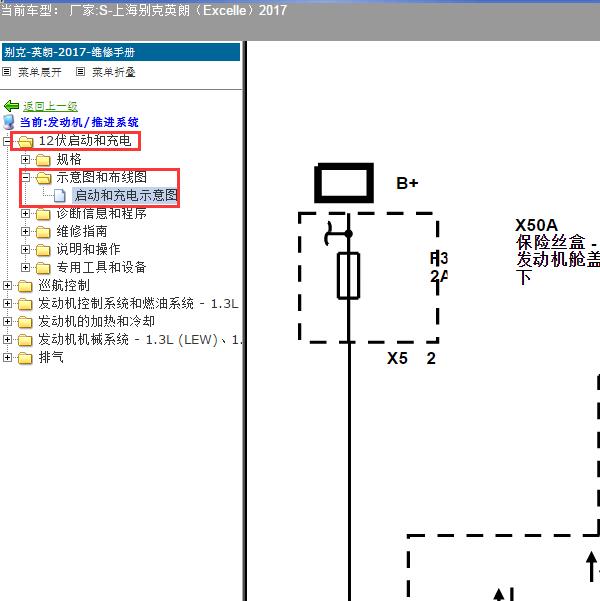Click the 专用工具和设备 folder icon

point(43,268)
